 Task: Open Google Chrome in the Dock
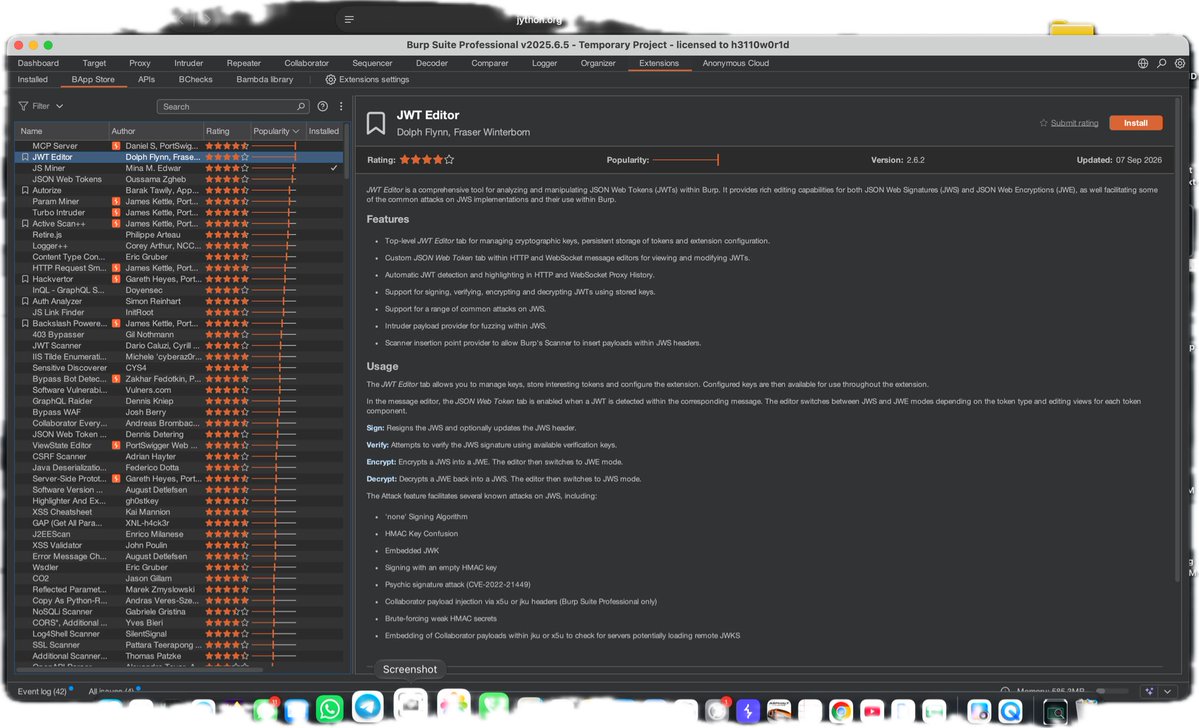(840, 711)
